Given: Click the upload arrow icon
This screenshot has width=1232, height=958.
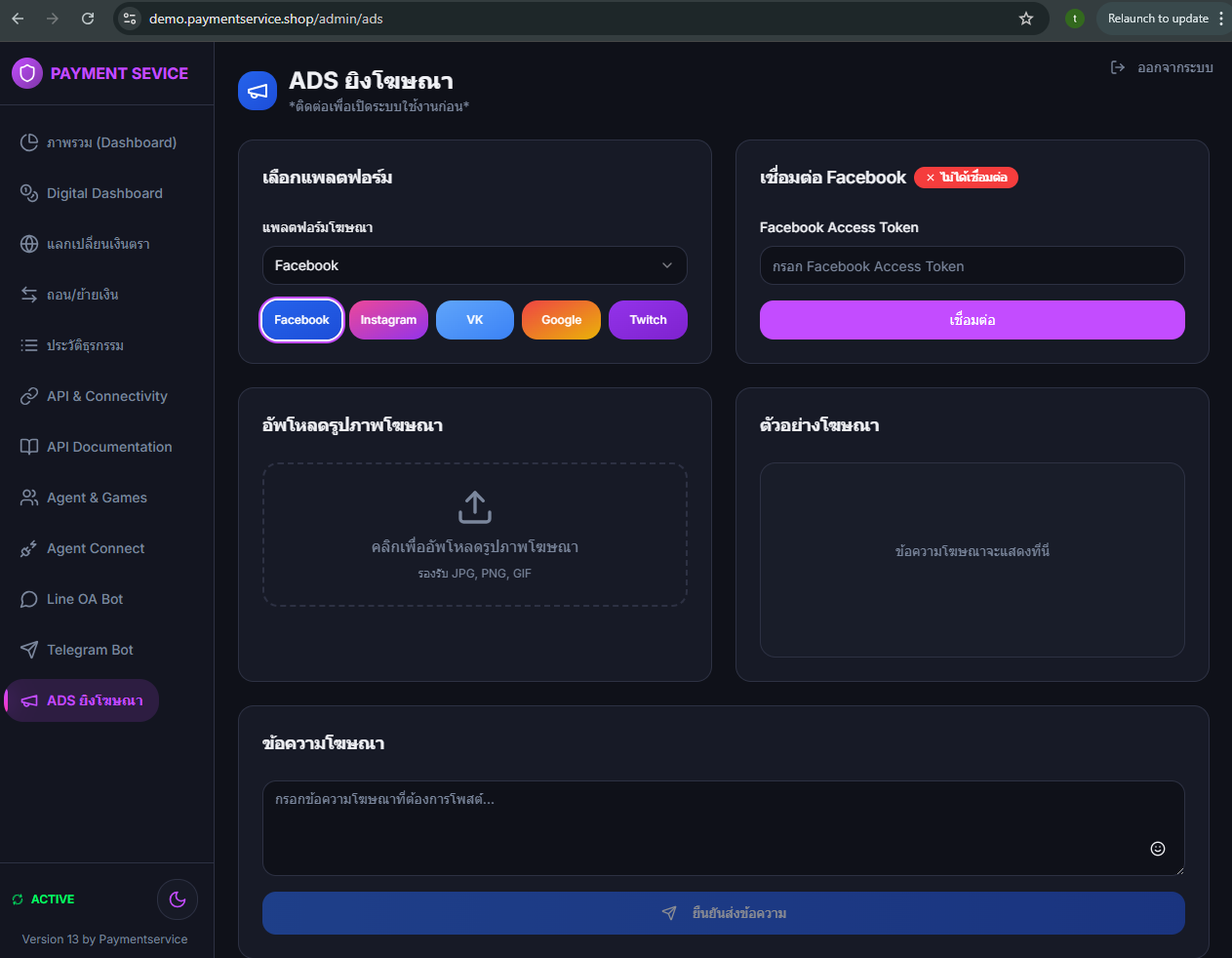Looking at the screenshot, I should coord(475,507).
